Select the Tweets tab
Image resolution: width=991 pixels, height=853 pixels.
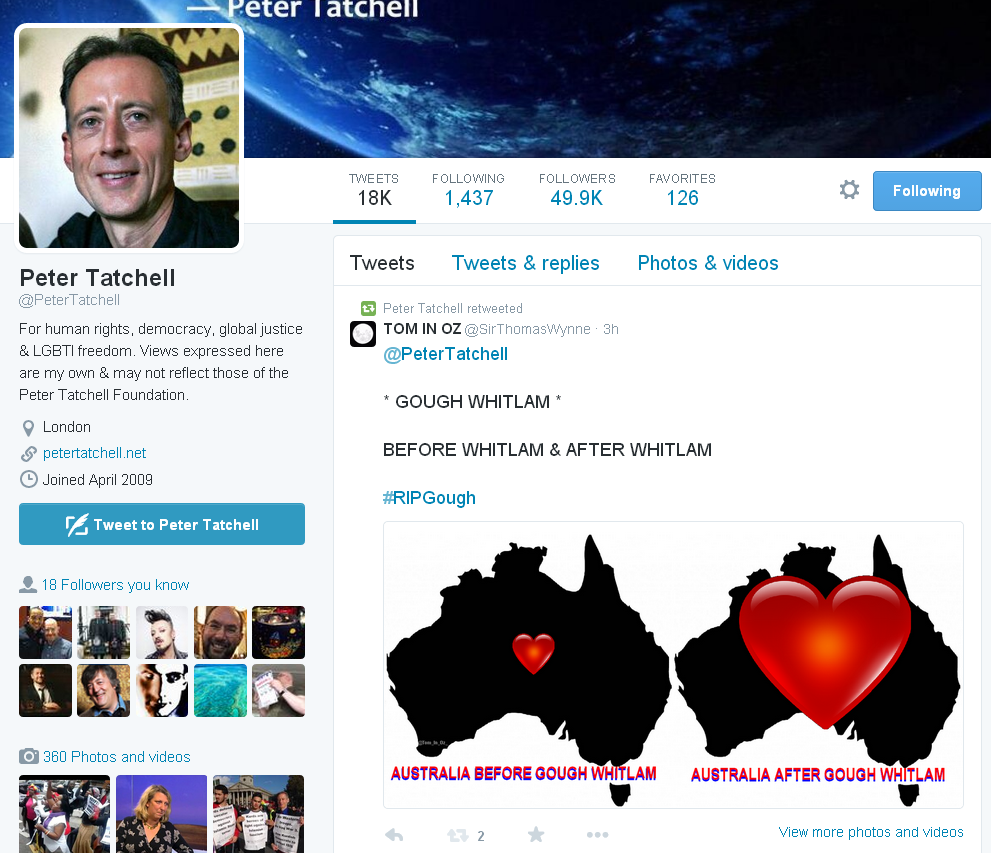(382, 263)
